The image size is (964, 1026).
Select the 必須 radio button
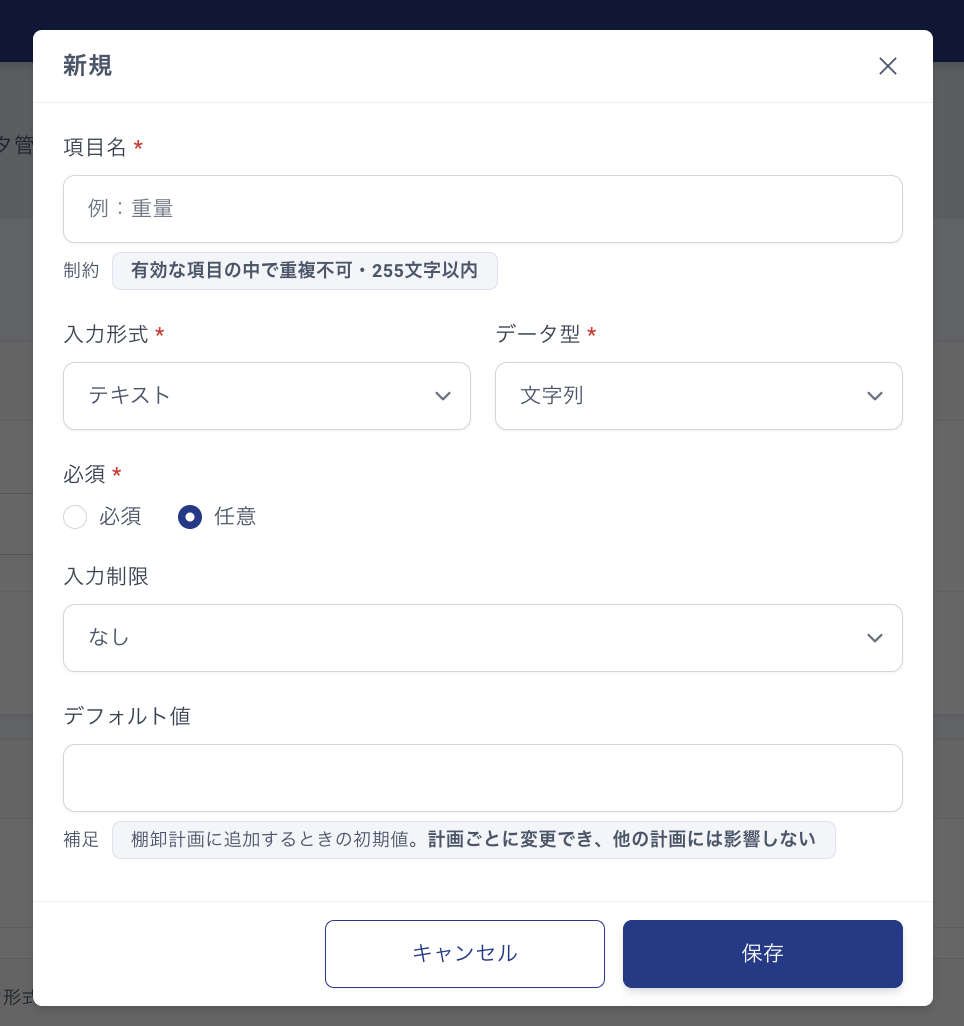[x=75, y=517]
